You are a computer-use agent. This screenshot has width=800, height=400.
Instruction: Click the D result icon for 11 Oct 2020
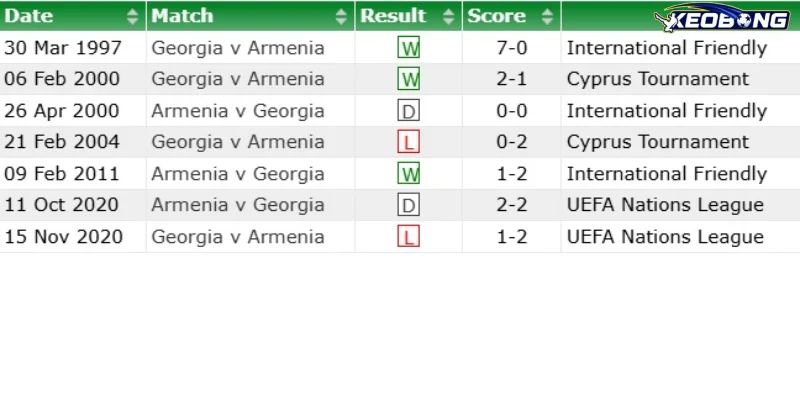tap(408, 205)
